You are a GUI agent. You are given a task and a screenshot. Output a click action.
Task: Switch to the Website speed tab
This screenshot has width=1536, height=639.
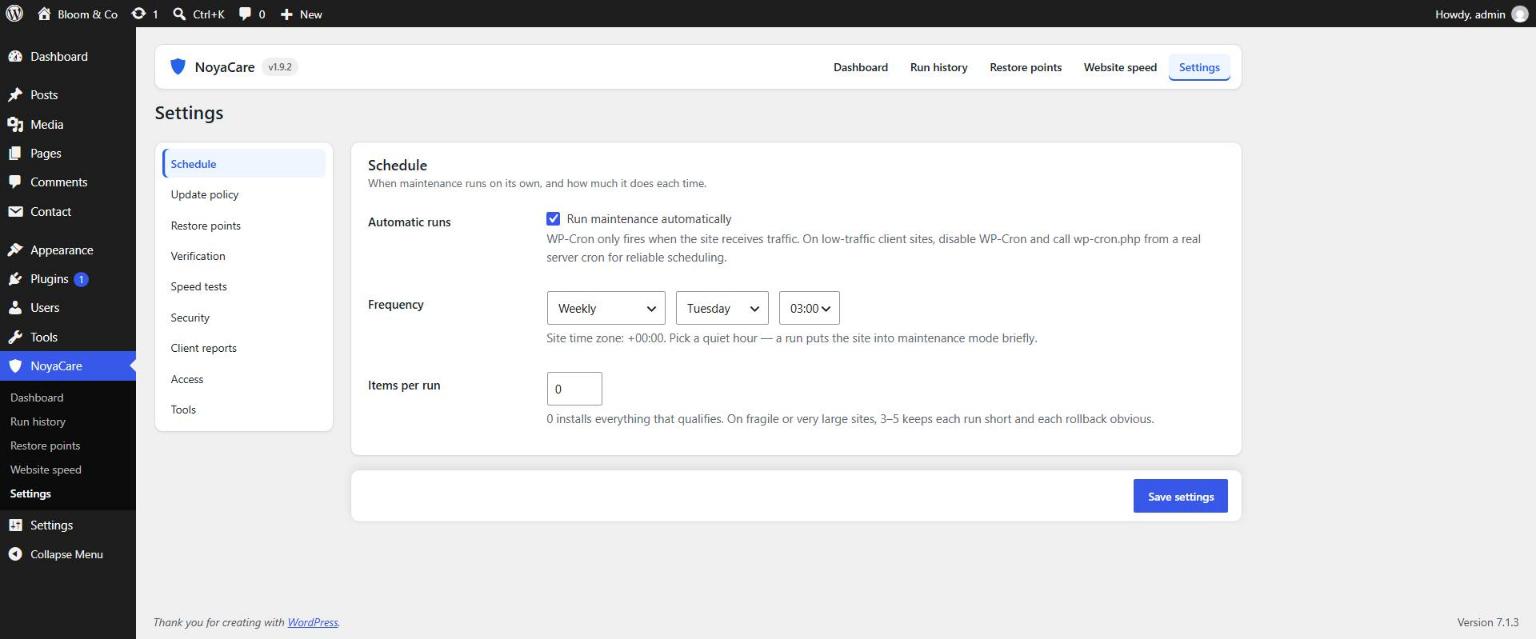click(1120, 67)
